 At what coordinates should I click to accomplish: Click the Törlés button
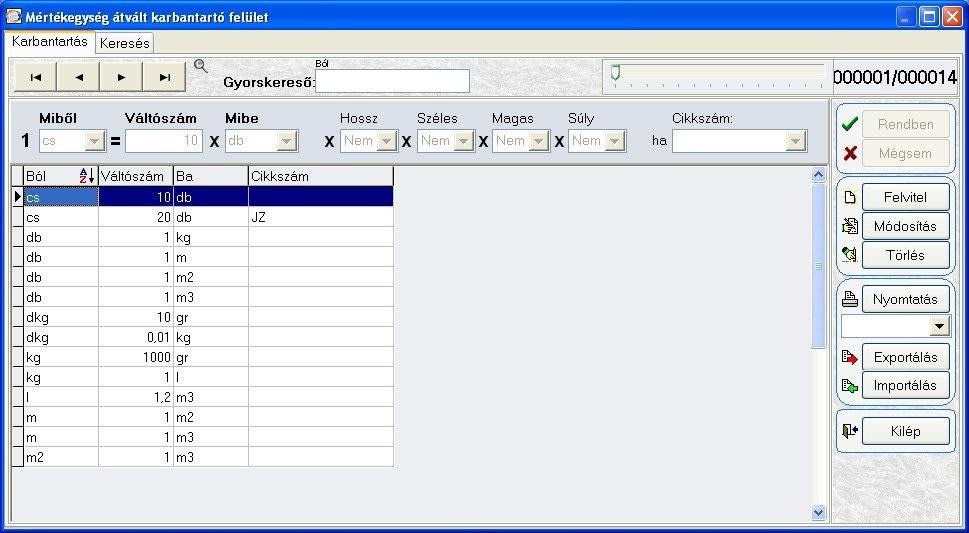pyautogui.click(x=905, y=255)
